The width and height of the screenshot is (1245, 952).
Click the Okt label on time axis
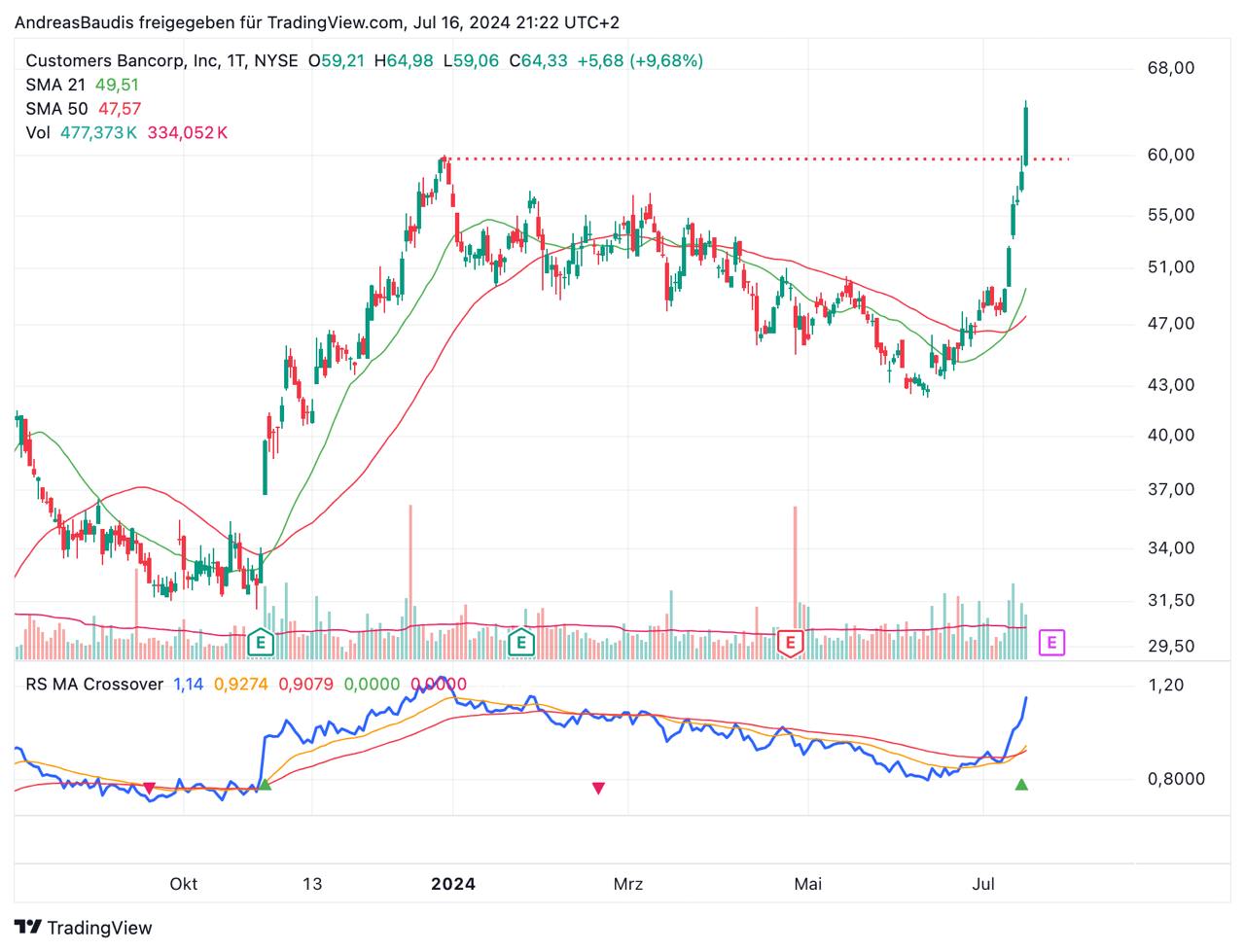point(183,884)
